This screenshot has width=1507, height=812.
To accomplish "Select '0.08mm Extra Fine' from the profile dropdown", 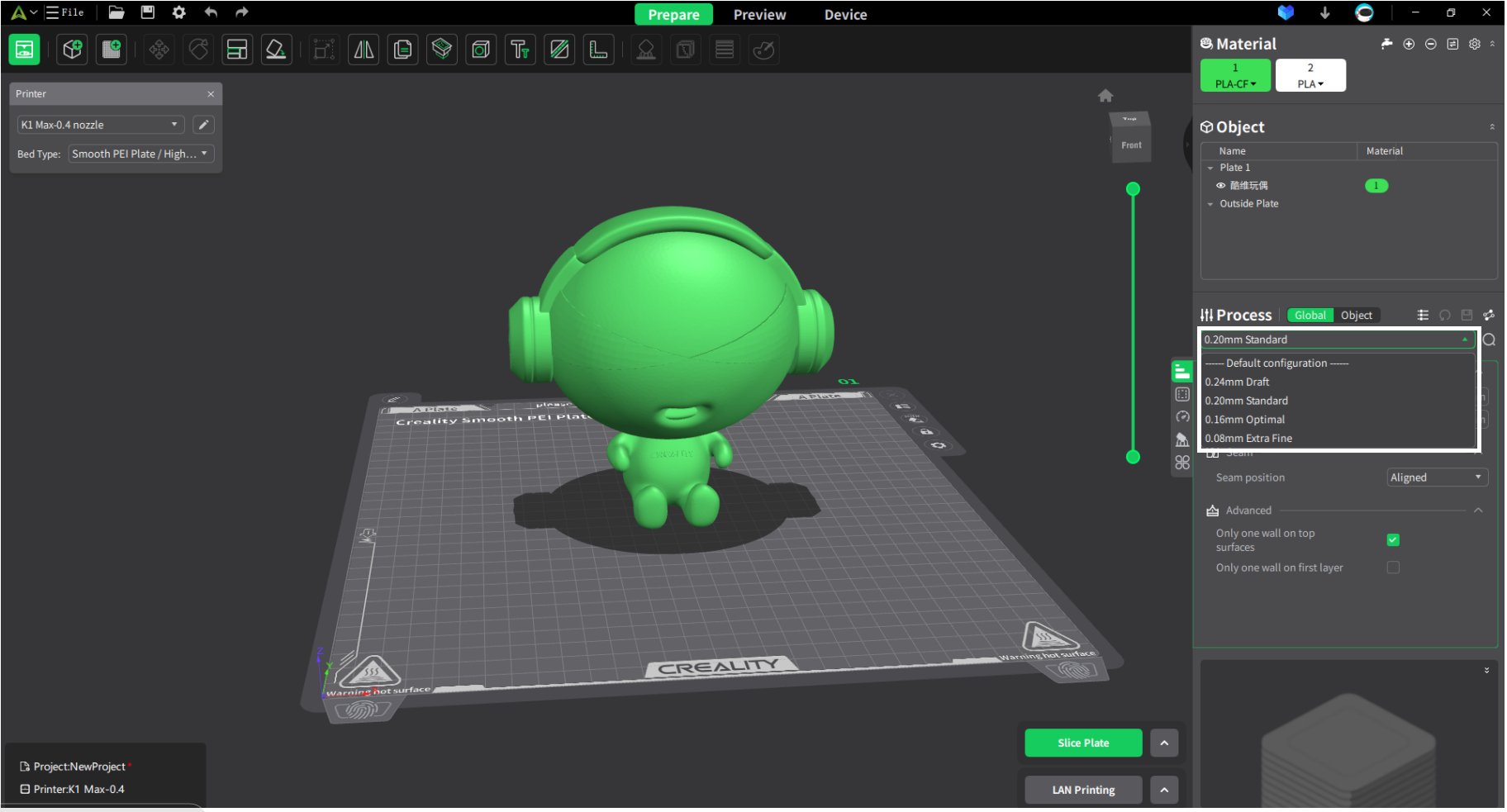I will coord(1249,438).
